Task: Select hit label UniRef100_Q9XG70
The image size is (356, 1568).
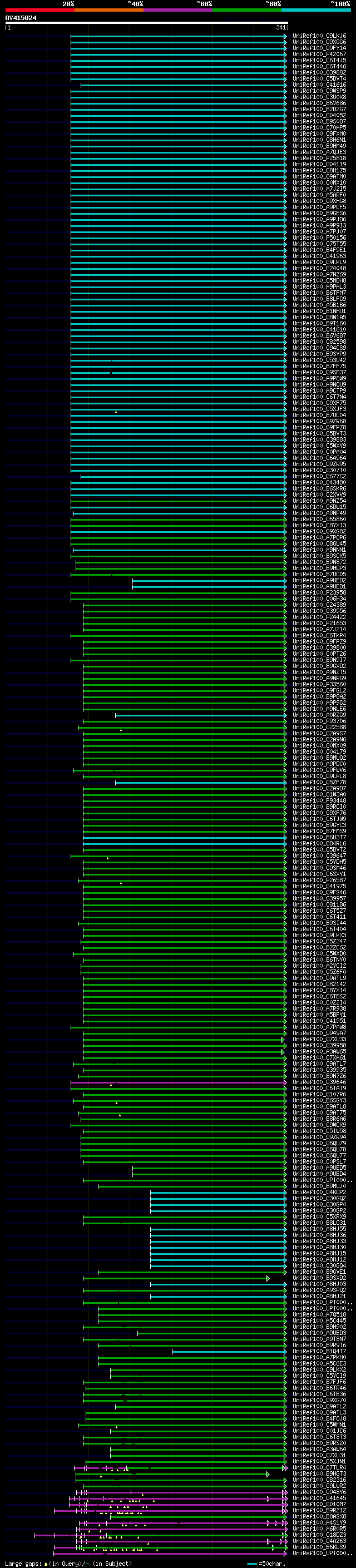Action: [319, 1400]
